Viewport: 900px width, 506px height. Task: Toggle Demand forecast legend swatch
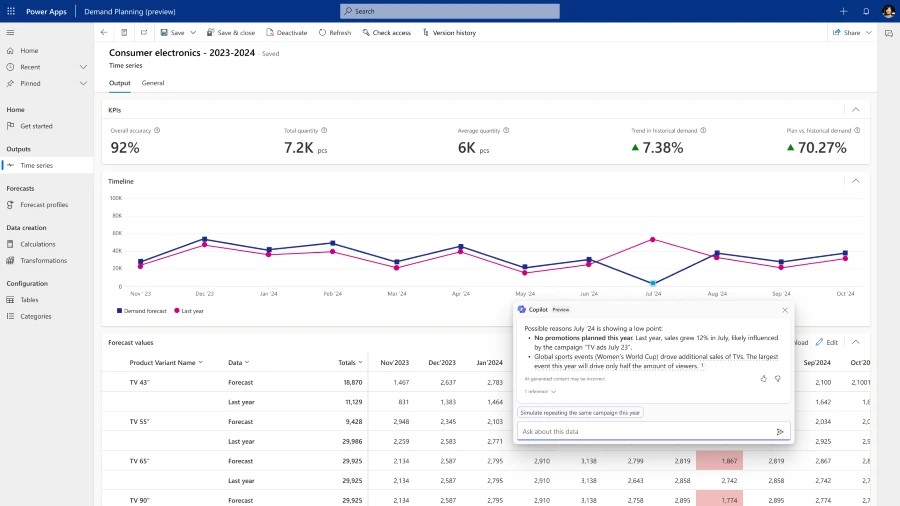pyautogui.click(x=119, y=310)
